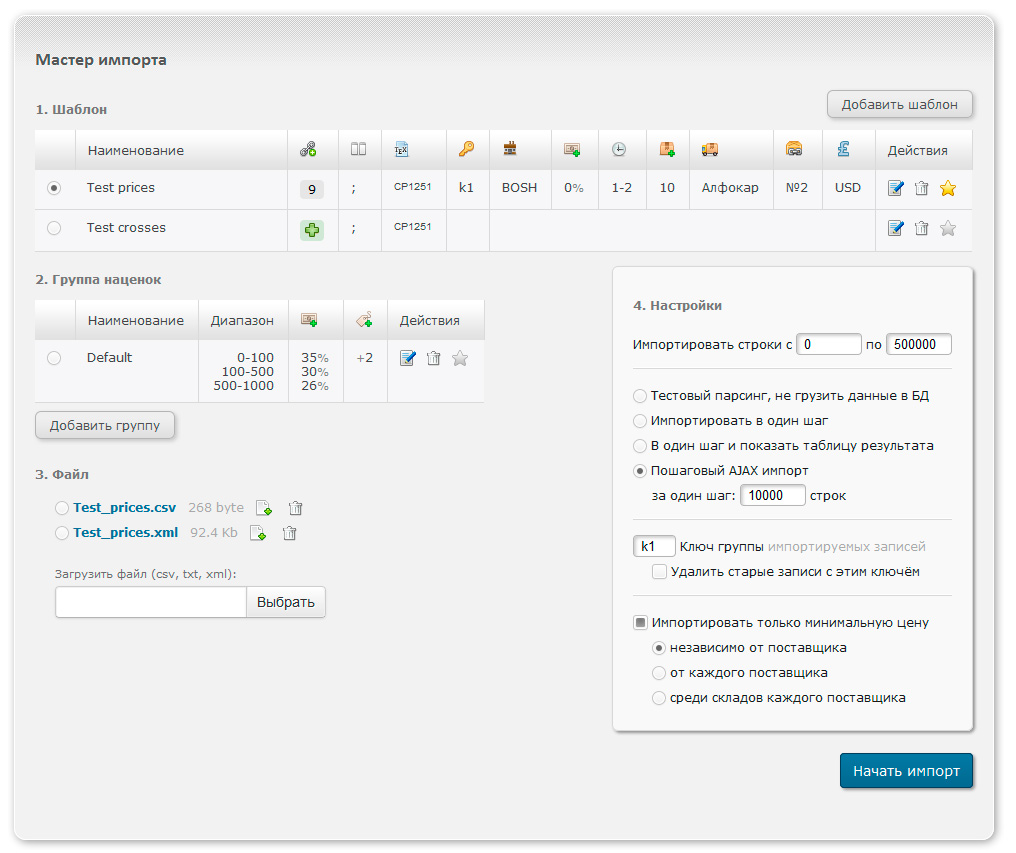Open the Test_prices.xml file link
This screenshot has width=1016, height=853.
click(x=126, y=533)
